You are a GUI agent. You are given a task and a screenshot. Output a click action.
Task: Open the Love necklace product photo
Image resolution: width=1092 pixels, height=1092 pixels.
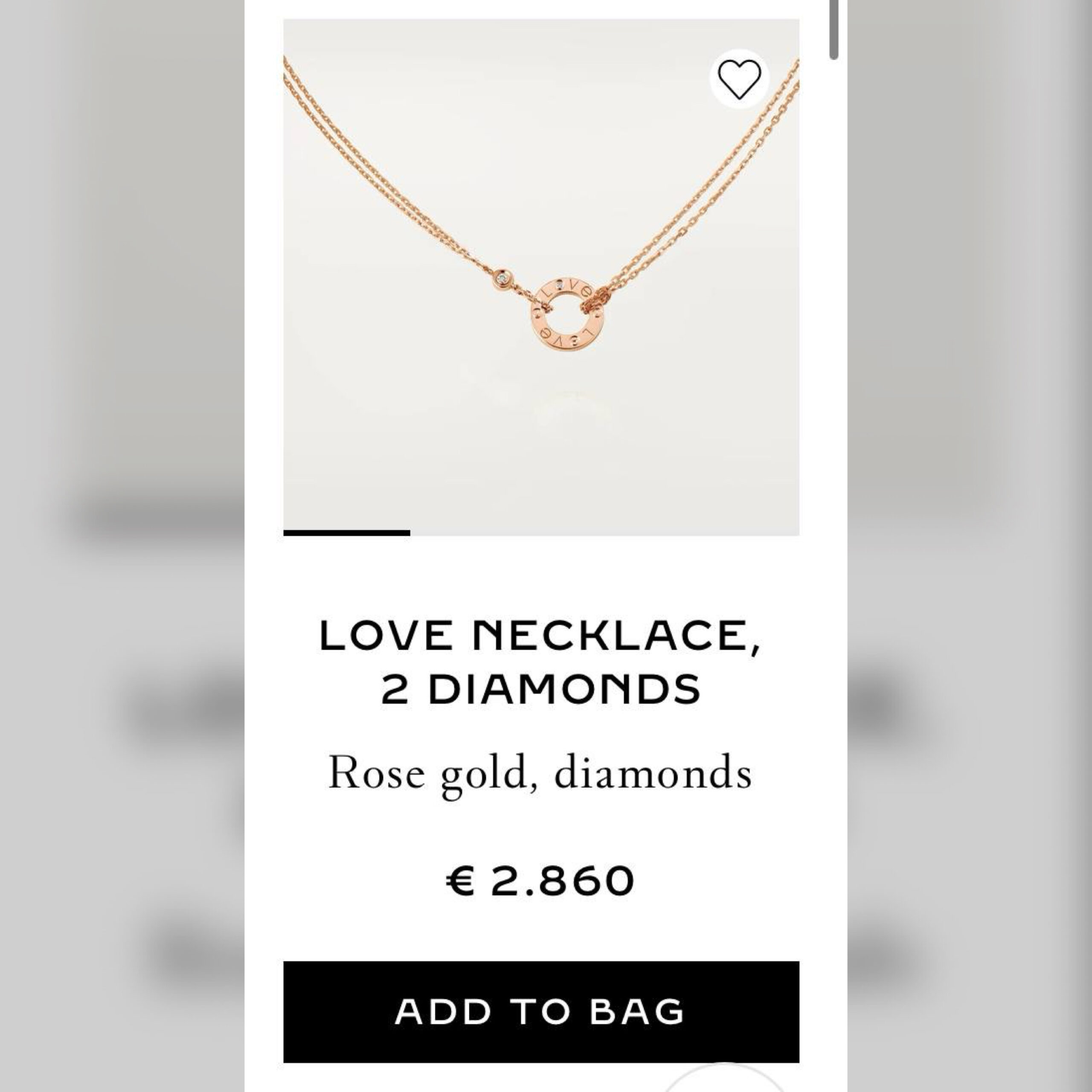(541, 277)
